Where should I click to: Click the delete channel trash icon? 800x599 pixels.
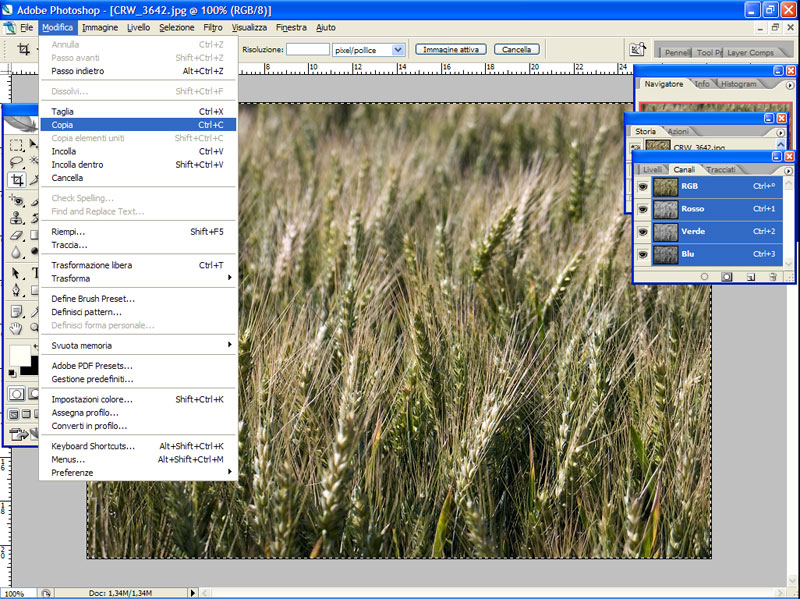pos(773,276)
